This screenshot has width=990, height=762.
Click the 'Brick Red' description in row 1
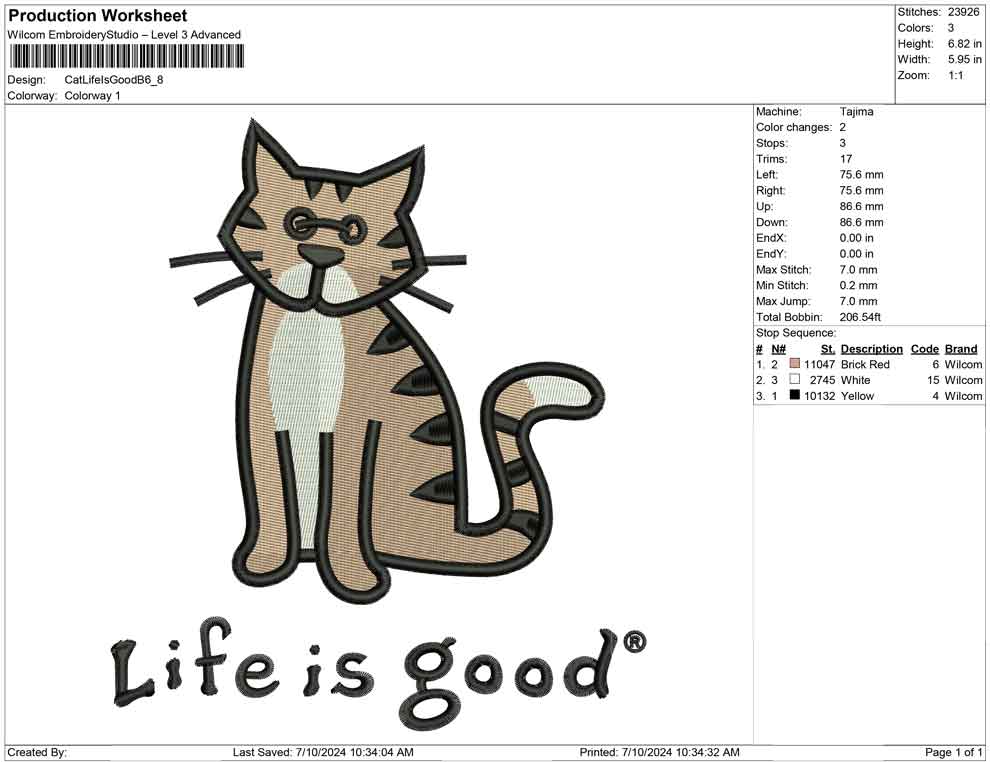coord(865,364)
